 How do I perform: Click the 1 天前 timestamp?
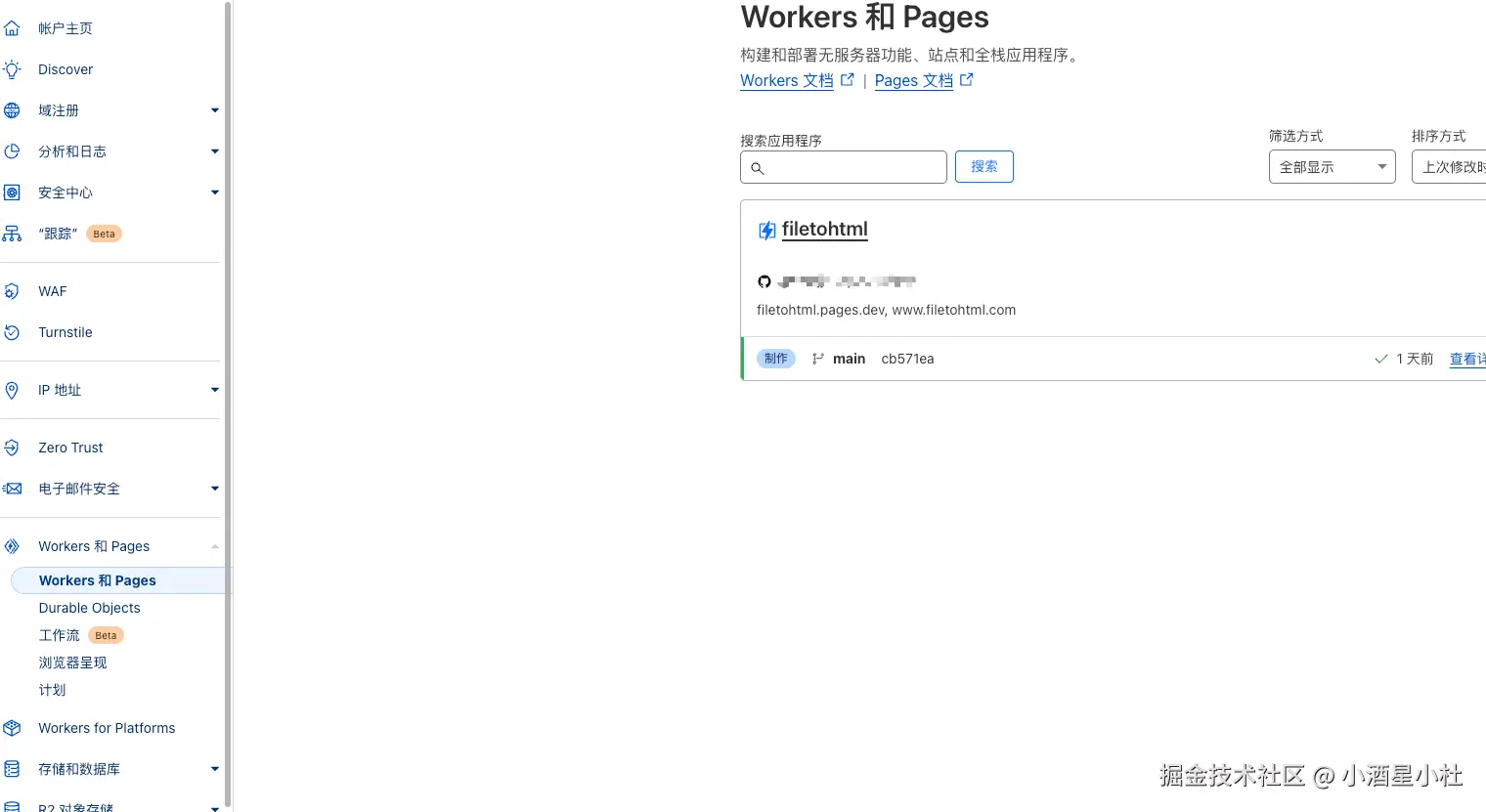[x=1415, y=359]
